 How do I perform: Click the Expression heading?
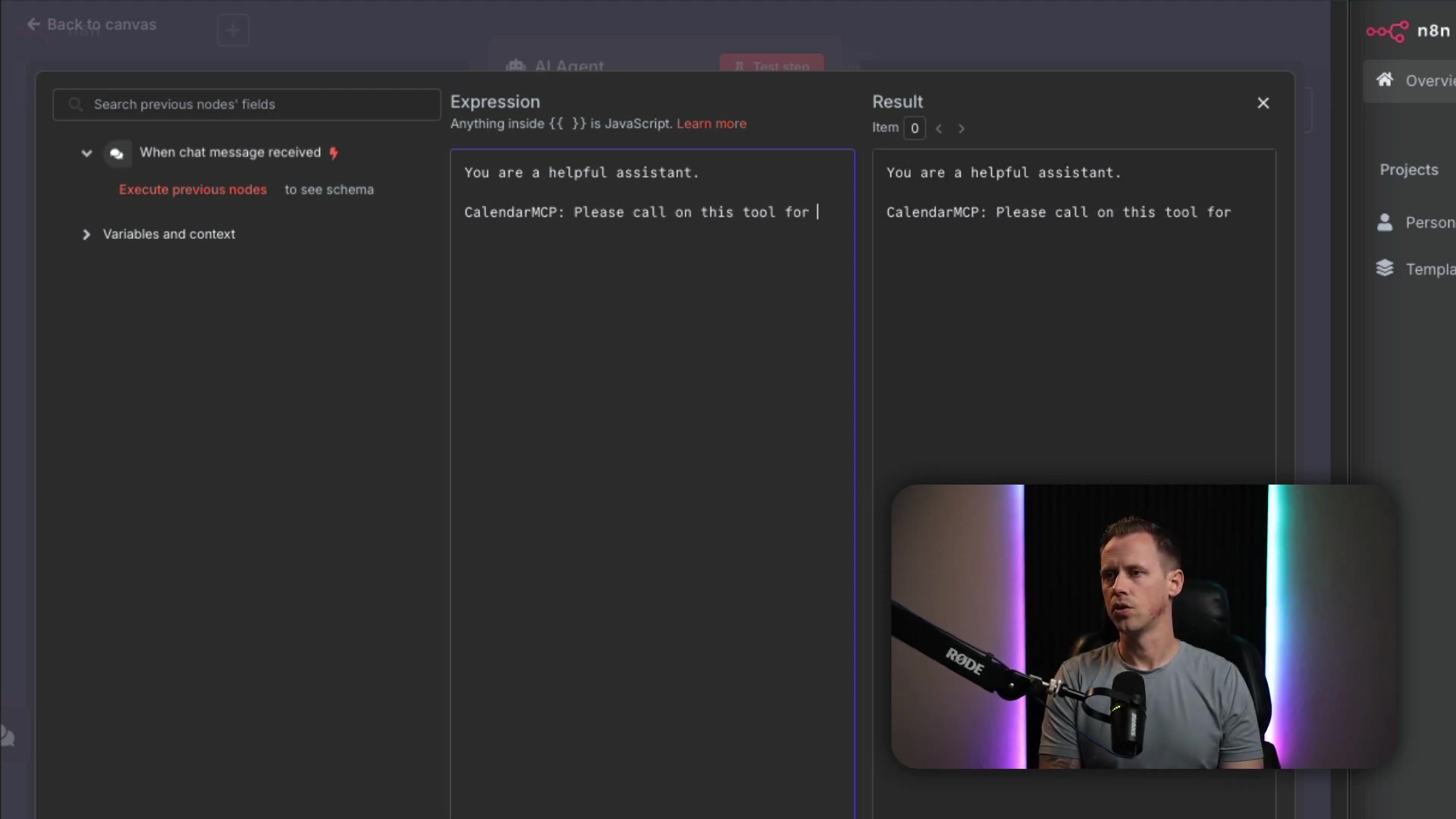point(495,102)
